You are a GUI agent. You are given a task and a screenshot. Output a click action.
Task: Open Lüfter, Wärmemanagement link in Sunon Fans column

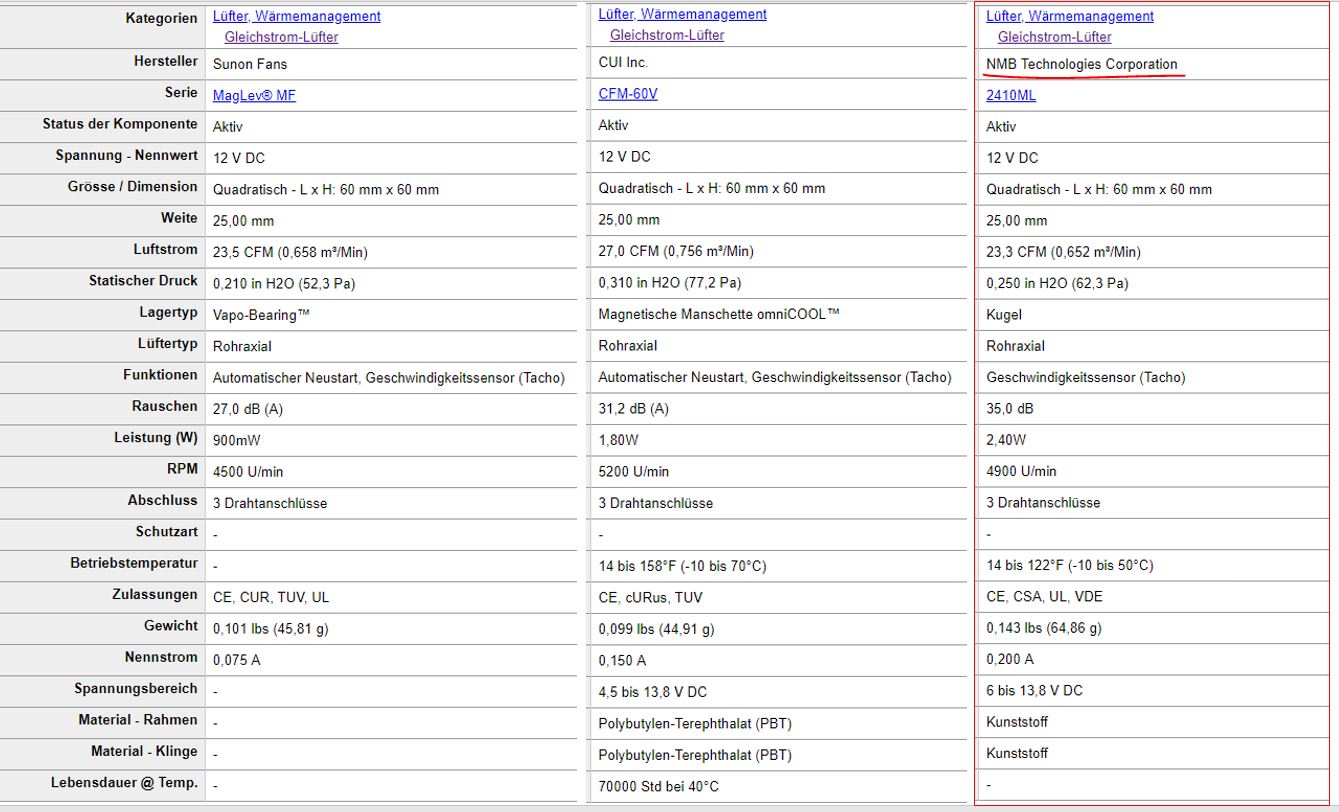(296, 16)
